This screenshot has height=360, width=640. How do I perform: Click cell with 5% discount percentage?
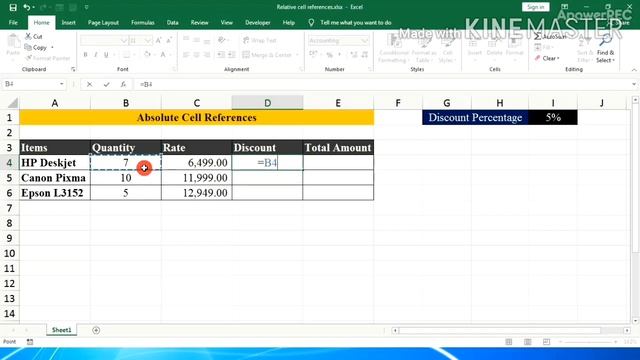click(x=553, y=118)
